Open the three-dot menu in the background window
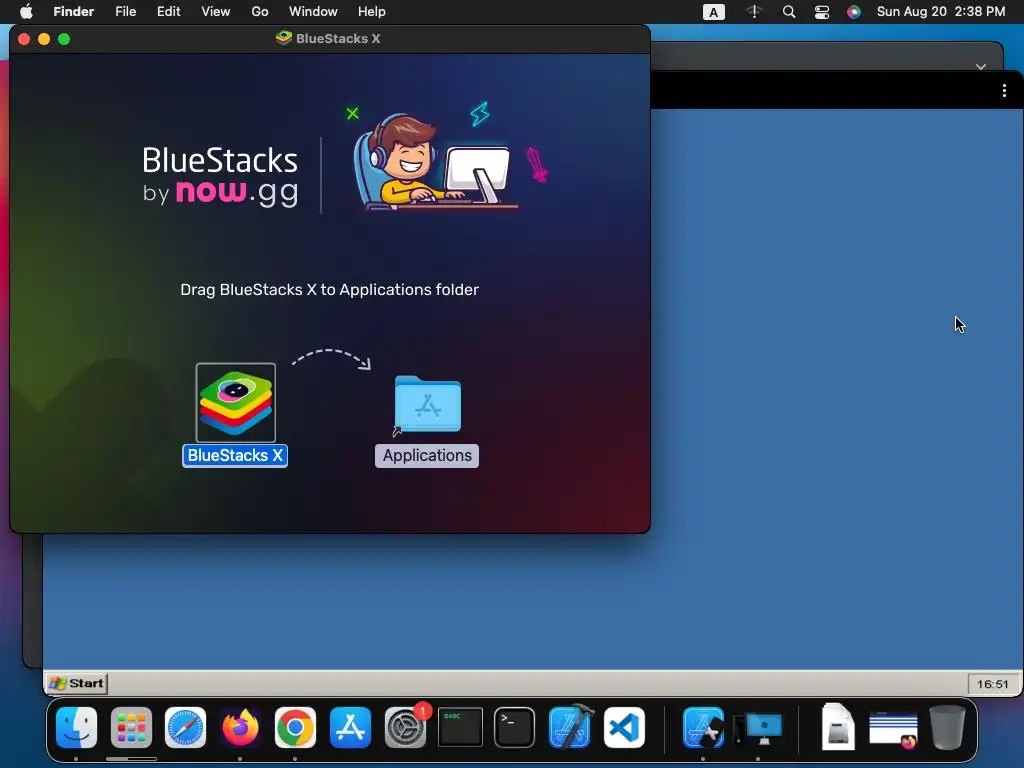 click(x=1004, y=91)
